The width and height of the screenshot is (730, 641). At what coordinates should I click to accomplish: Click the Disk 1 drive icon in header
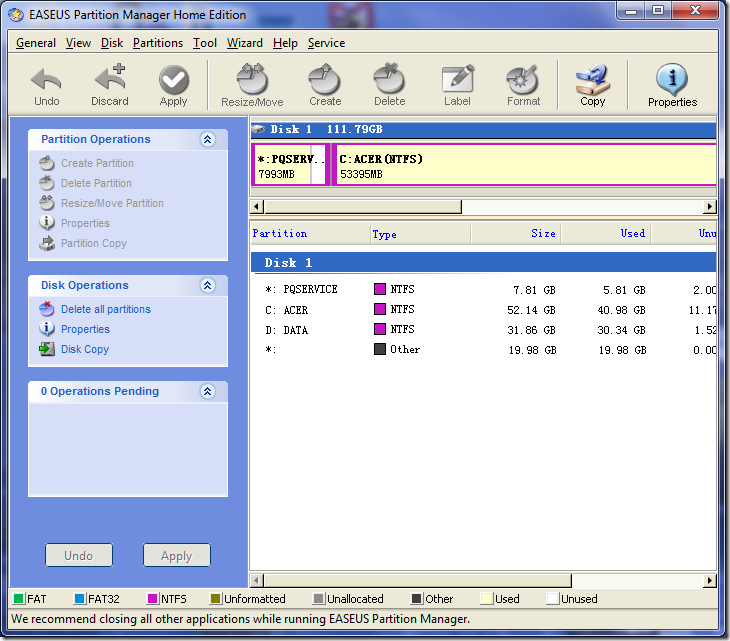[258, 129]
